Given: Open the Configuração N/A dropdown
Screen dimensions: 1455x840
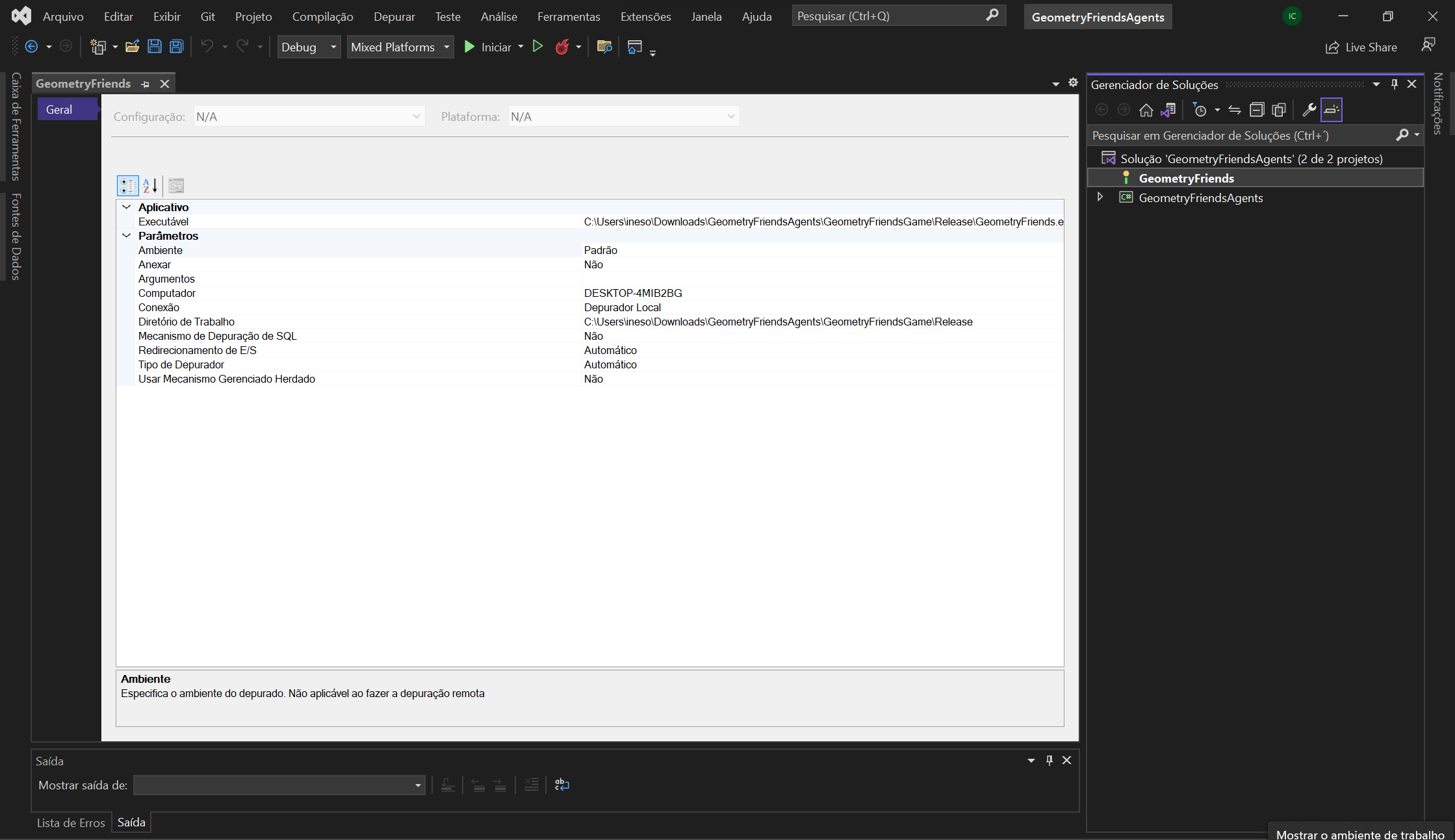Looking at the screenshot, I should [x=309, y=116].
